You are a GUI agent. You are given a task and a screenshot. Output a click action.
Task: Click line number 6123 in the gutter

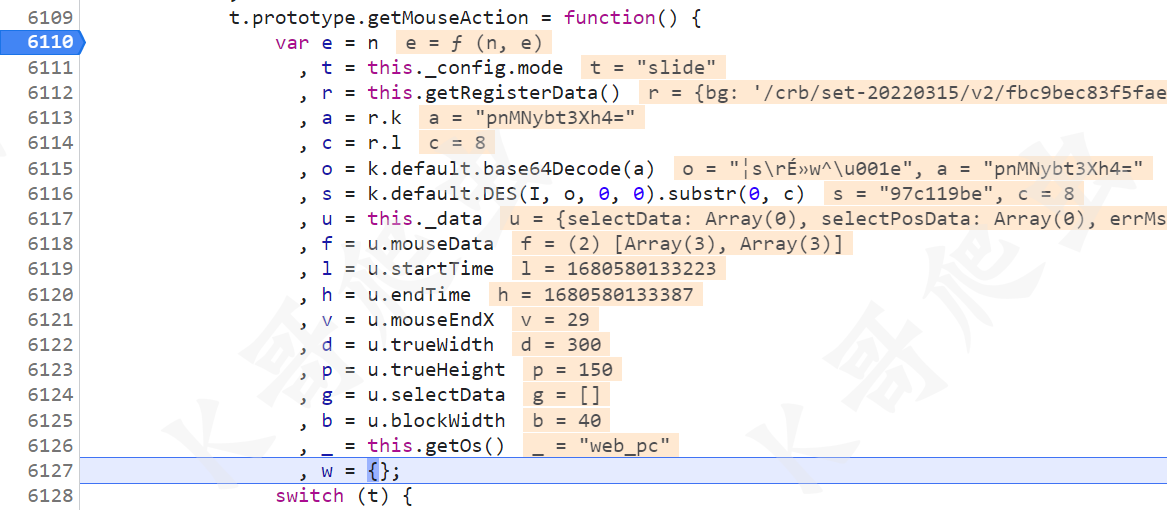[51, 369]
